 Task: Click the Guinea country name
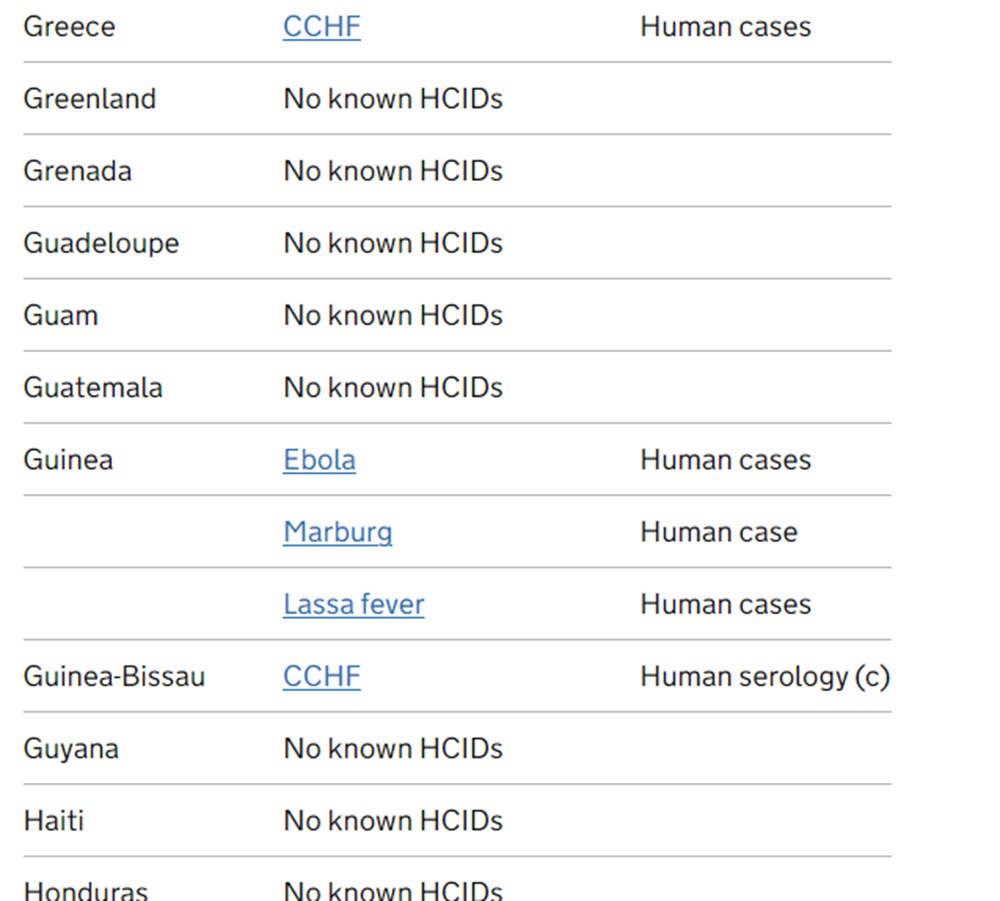pyautogui.click(x=68, y=460)
